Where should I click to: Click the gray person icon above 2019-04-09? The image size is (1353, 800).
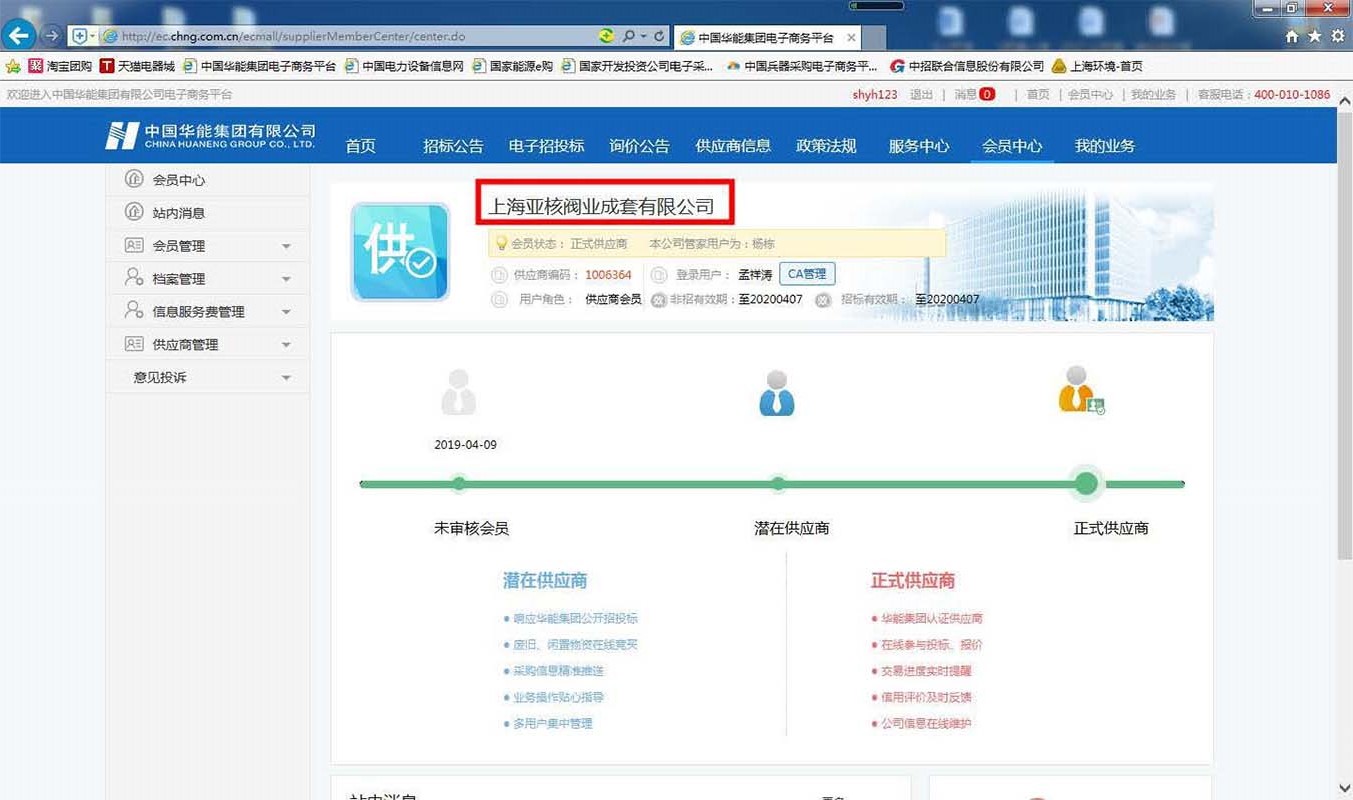coord(459,392)
